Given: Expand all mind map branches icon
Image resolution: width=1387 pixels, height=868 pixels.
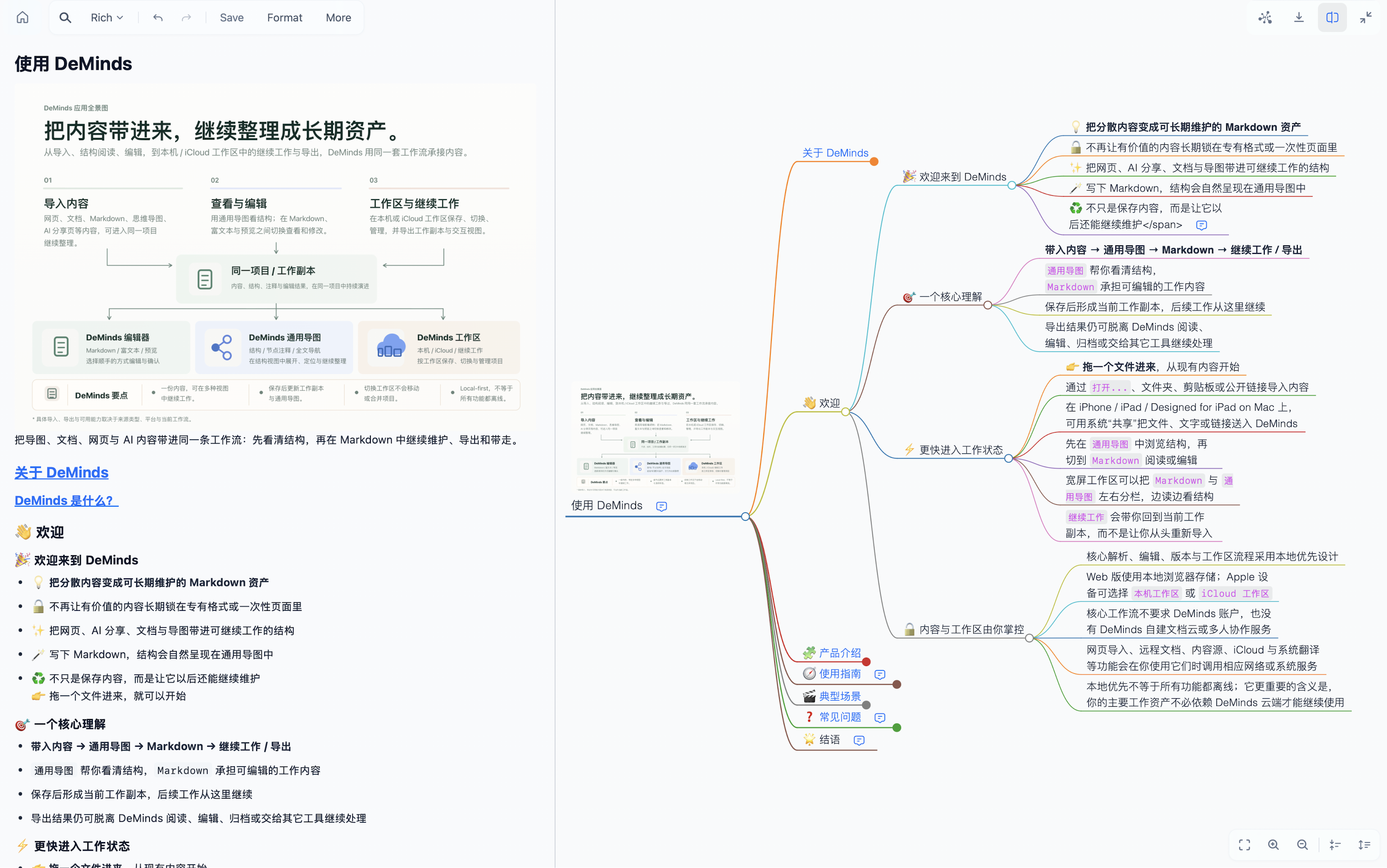Looking at the screenshot, I should (1365, 844).
